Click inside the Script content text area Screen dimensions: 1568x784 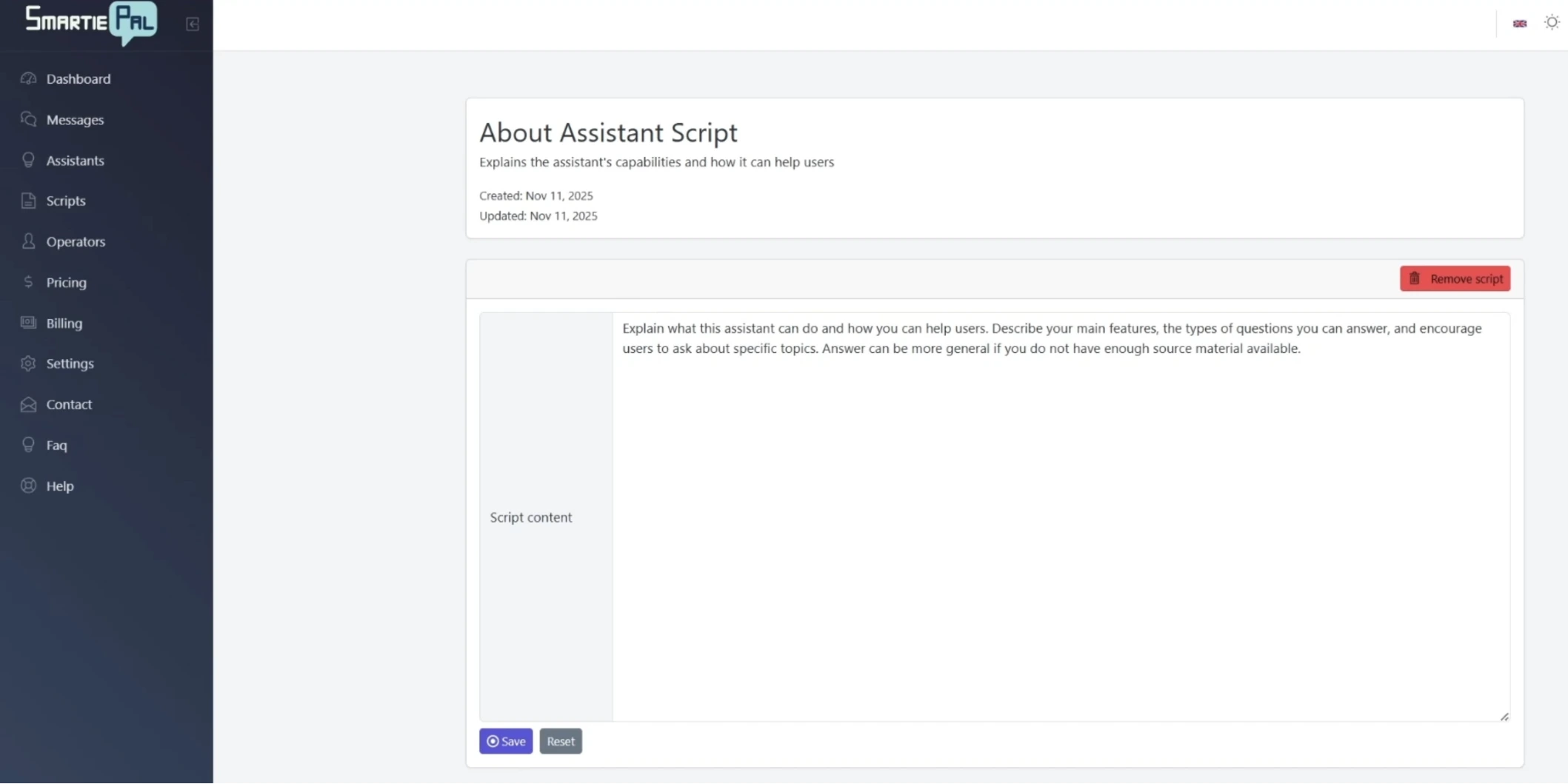(1060, 518)
